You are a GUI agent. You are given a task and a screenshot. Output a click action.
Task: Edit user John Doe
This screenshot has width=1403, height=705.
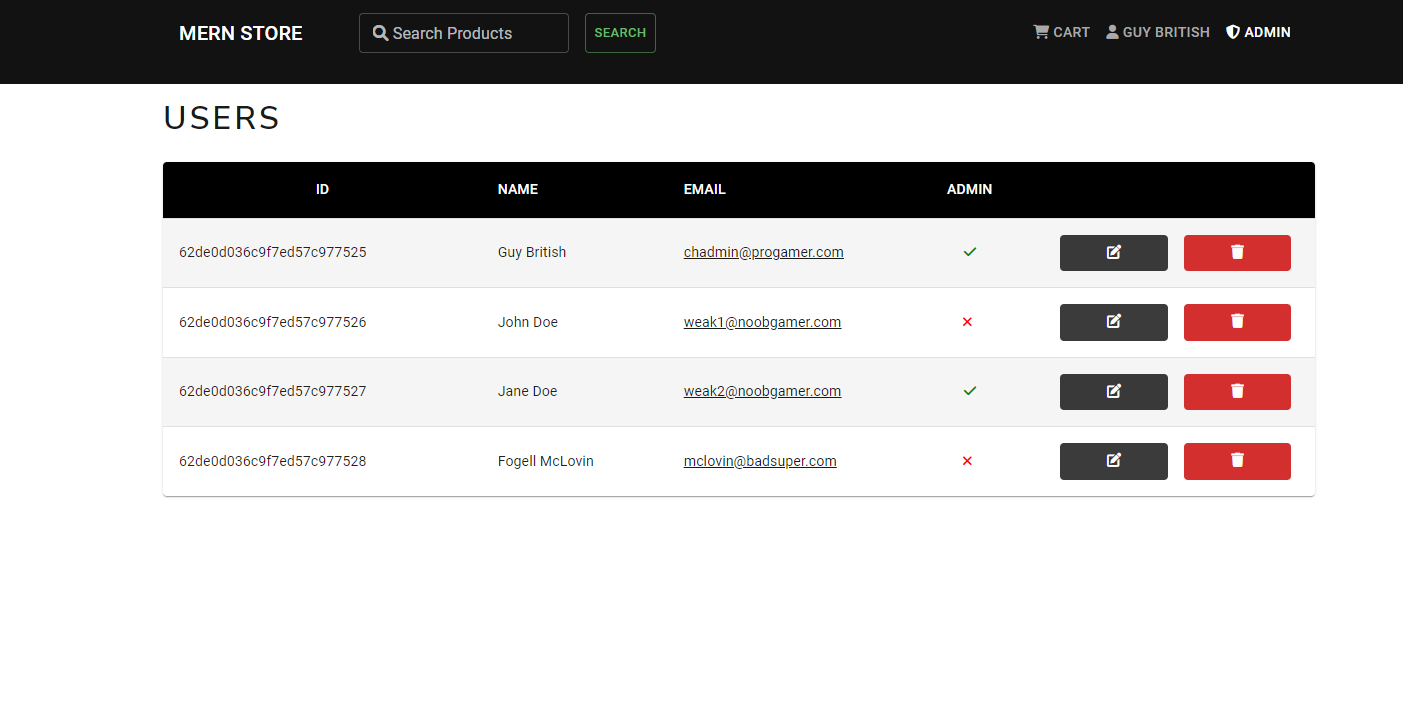(1113, 322)
